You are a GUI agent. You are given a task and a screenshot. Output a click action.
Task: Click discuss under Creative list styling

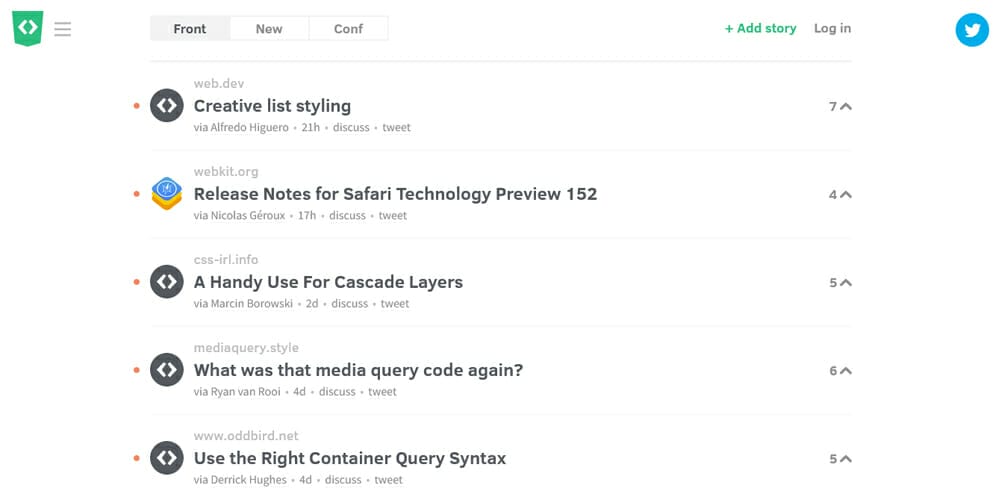click(x=351, y=128)
